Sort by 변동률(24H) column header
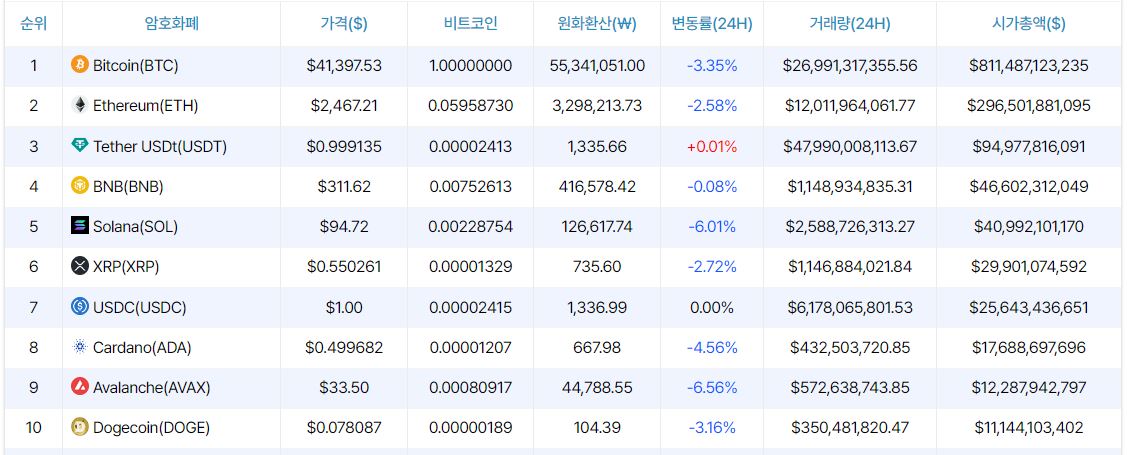 (x=712, y=23)
